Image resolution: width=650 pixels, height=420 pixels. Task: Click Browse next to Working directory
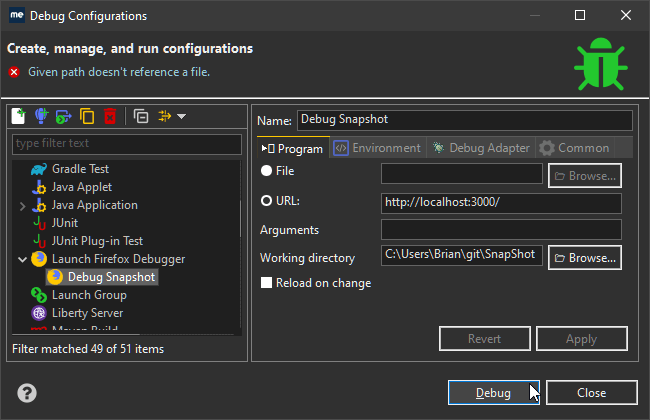pos(584,257)
